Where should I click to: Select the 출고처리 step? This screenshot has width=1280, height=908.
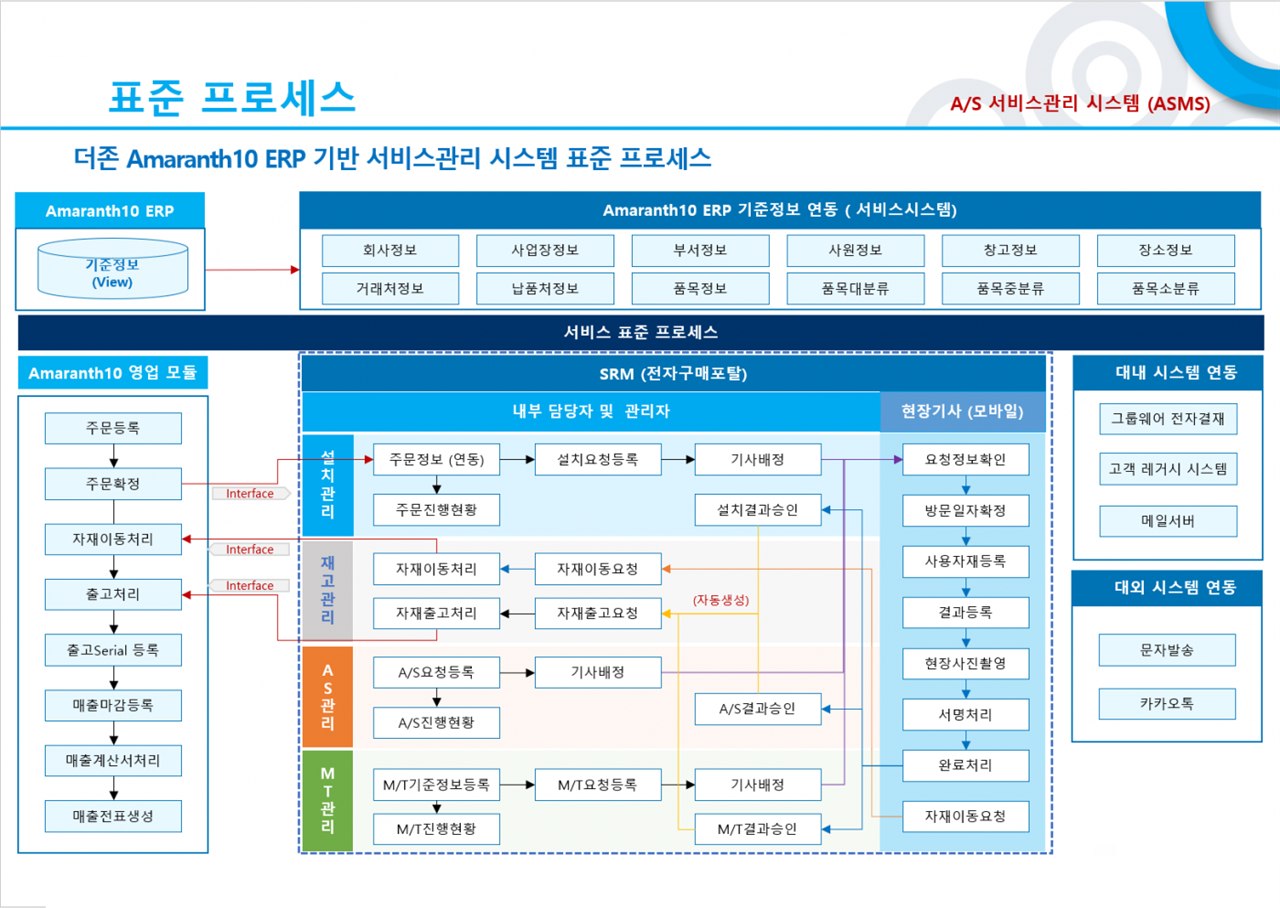point(113,595)
